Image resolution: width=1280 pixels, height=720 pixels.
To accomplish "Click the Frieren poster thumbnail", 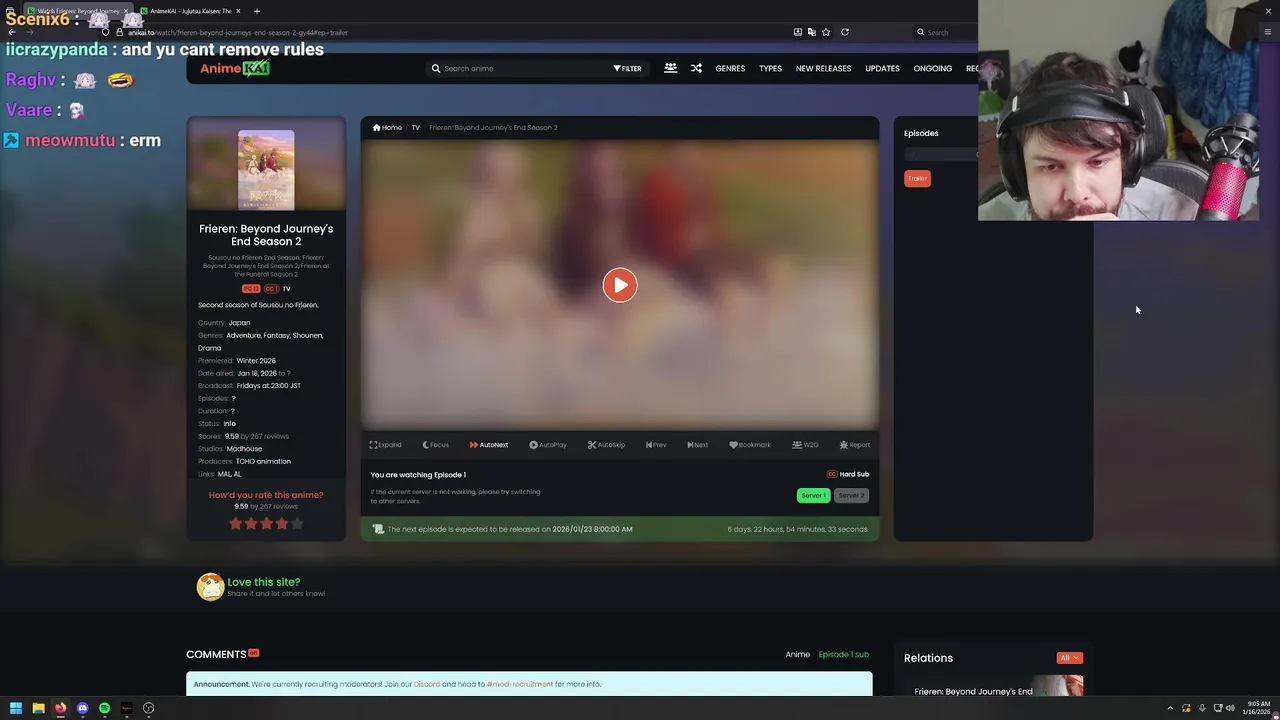I will click(x=266, y=170).
